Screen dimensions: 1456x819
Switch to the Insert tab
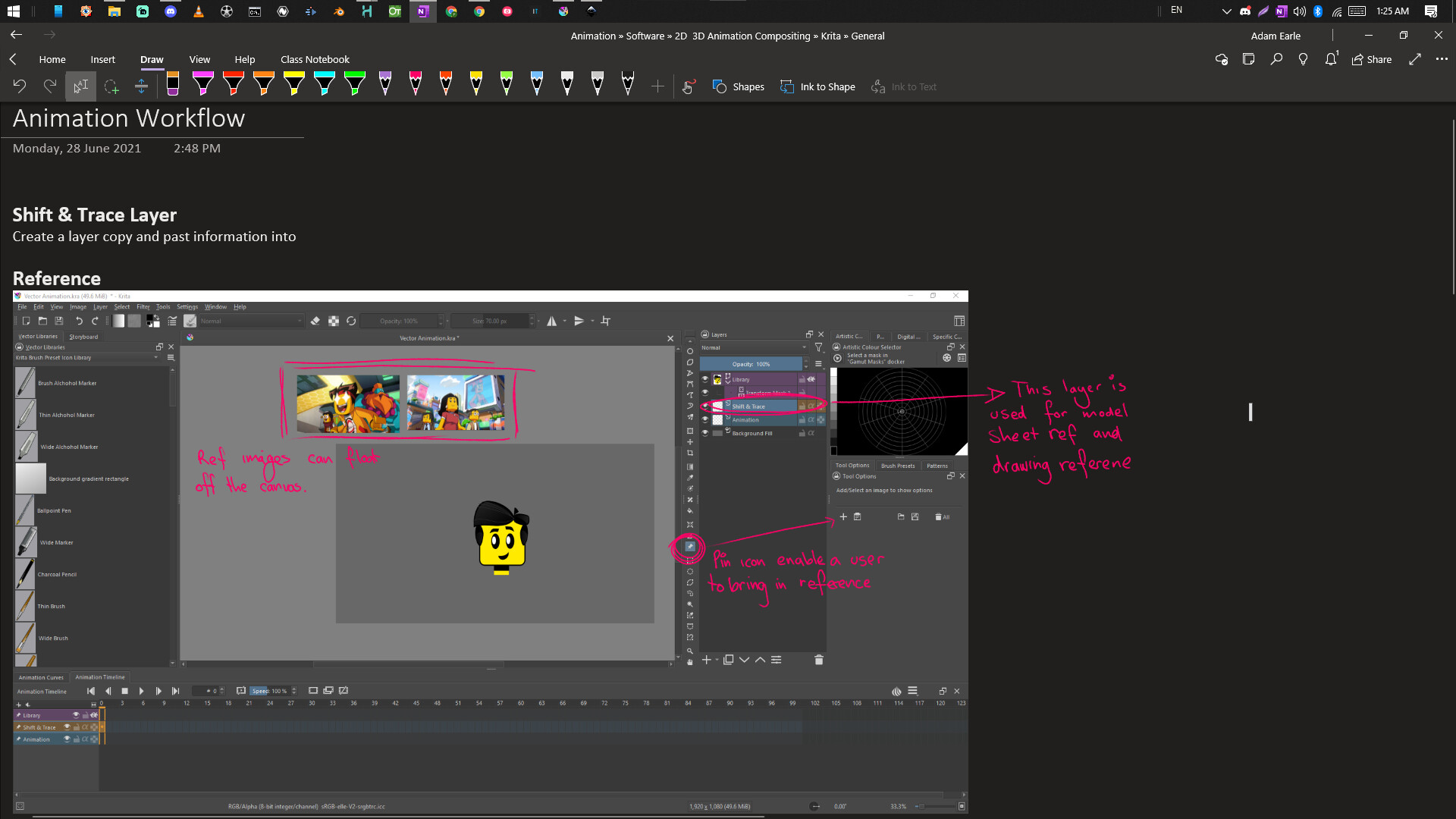[102, 59]
